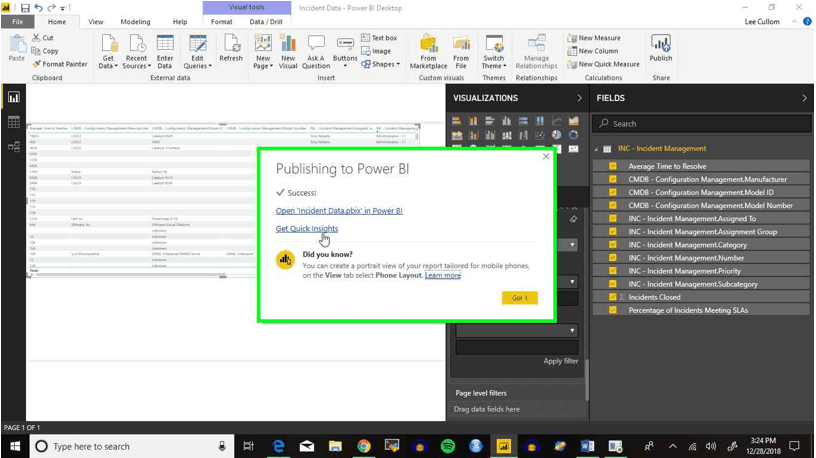Create a New Column
The image size is (816, 458).
593,51
